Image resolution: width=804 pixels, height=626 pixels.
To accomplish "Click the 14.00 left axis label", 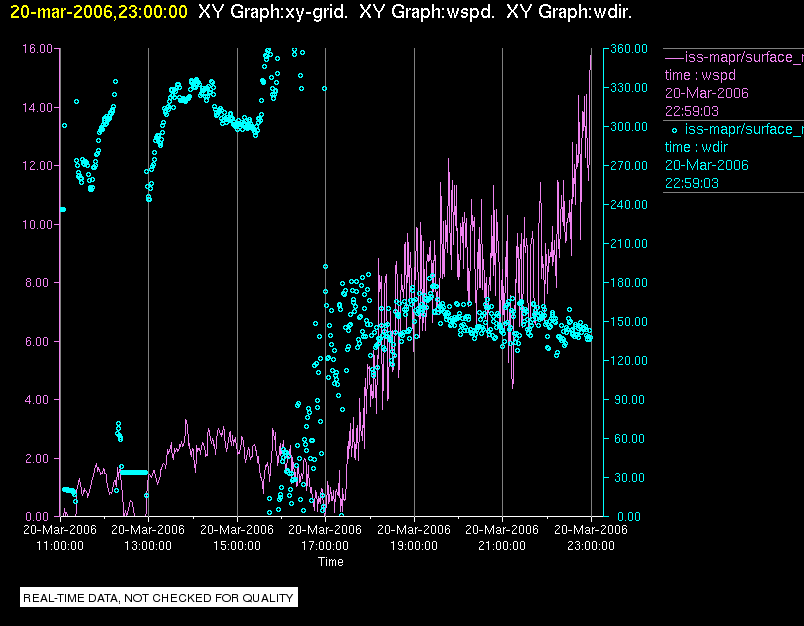I will 37,108.
